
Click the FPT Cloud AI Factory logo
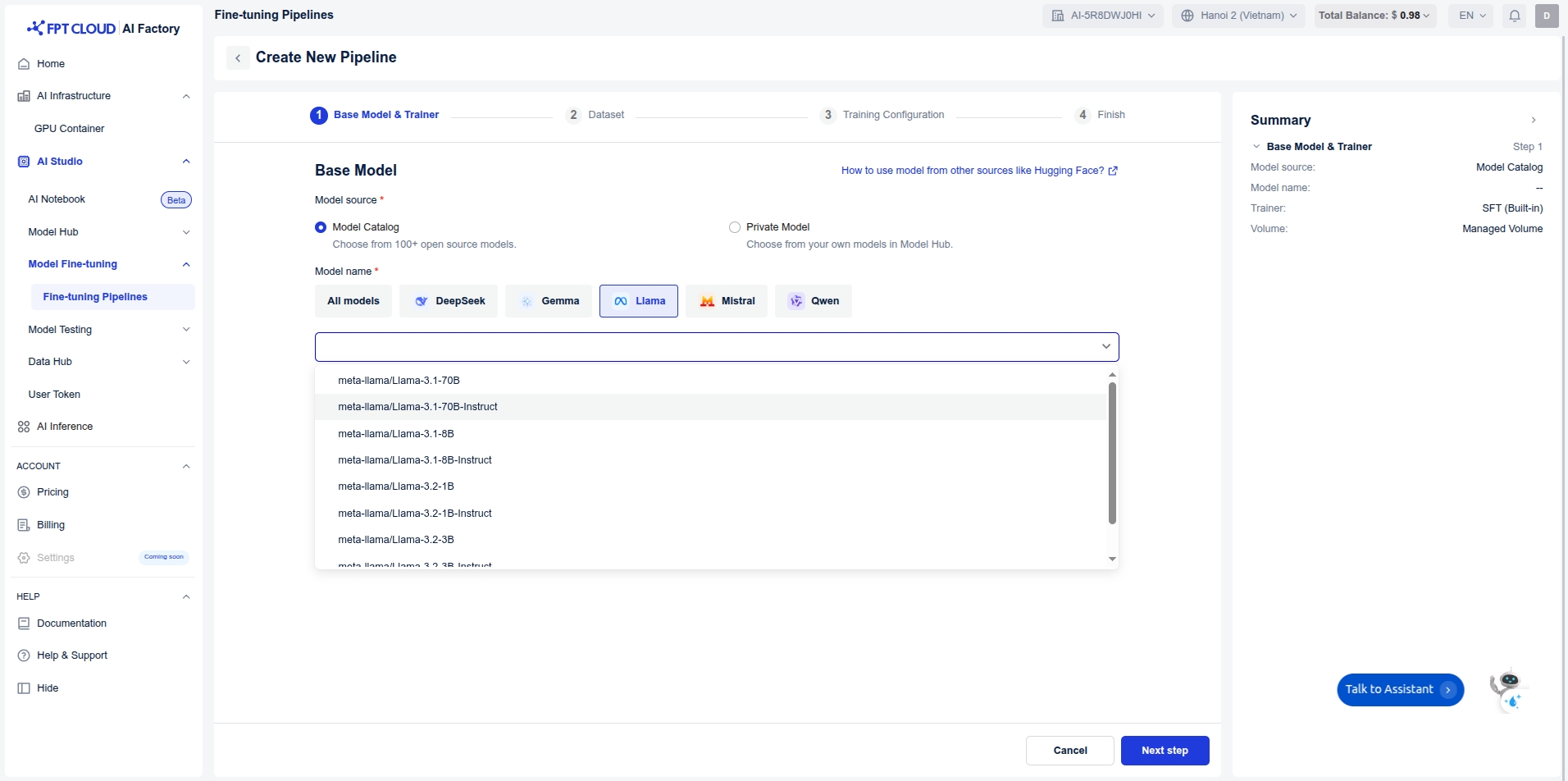pyautogui.click(x=103, y=29)
